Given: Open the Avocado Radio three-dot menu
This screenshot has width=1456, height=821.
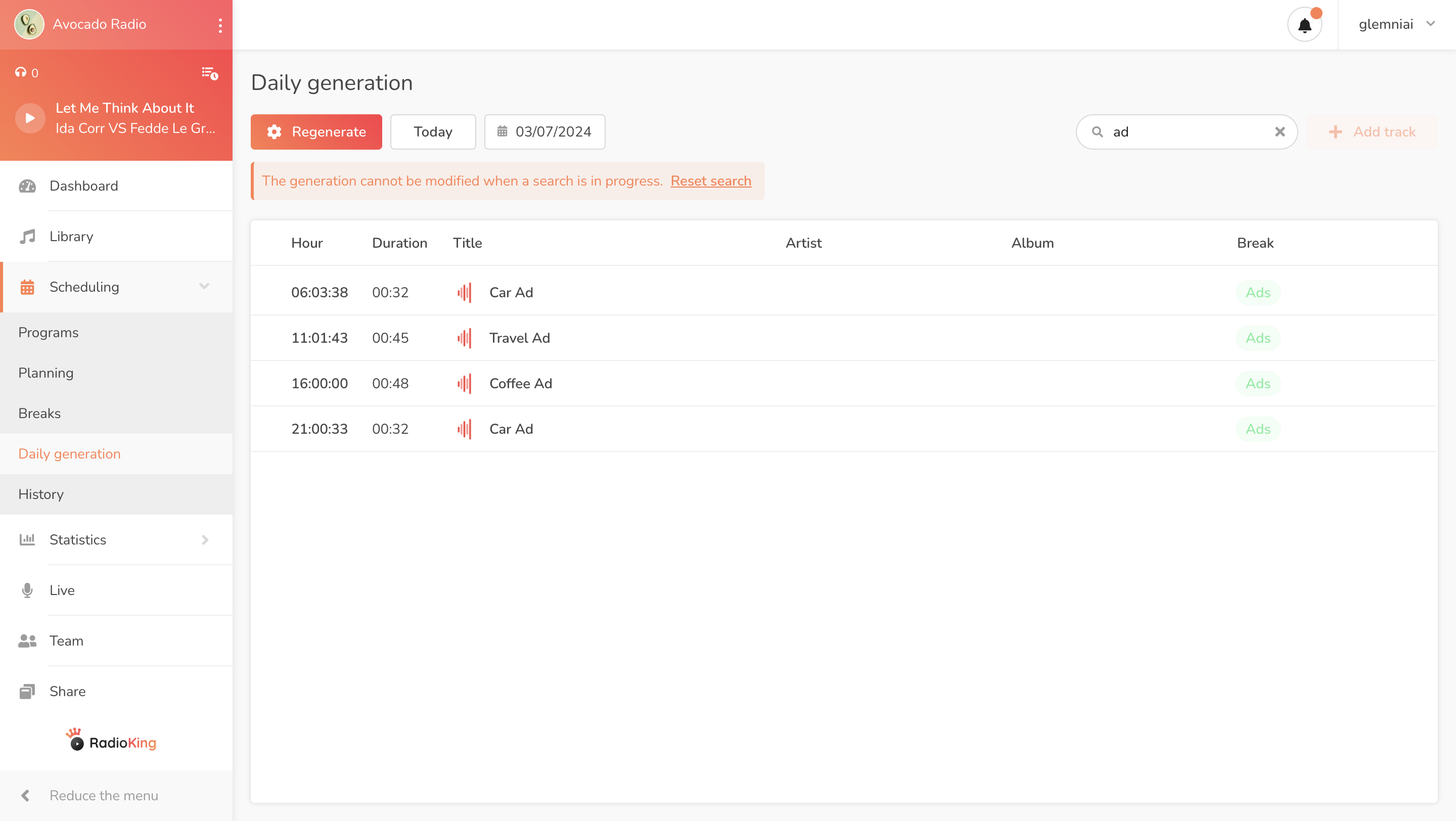Looking at the screenshot, I should (220, 25).
